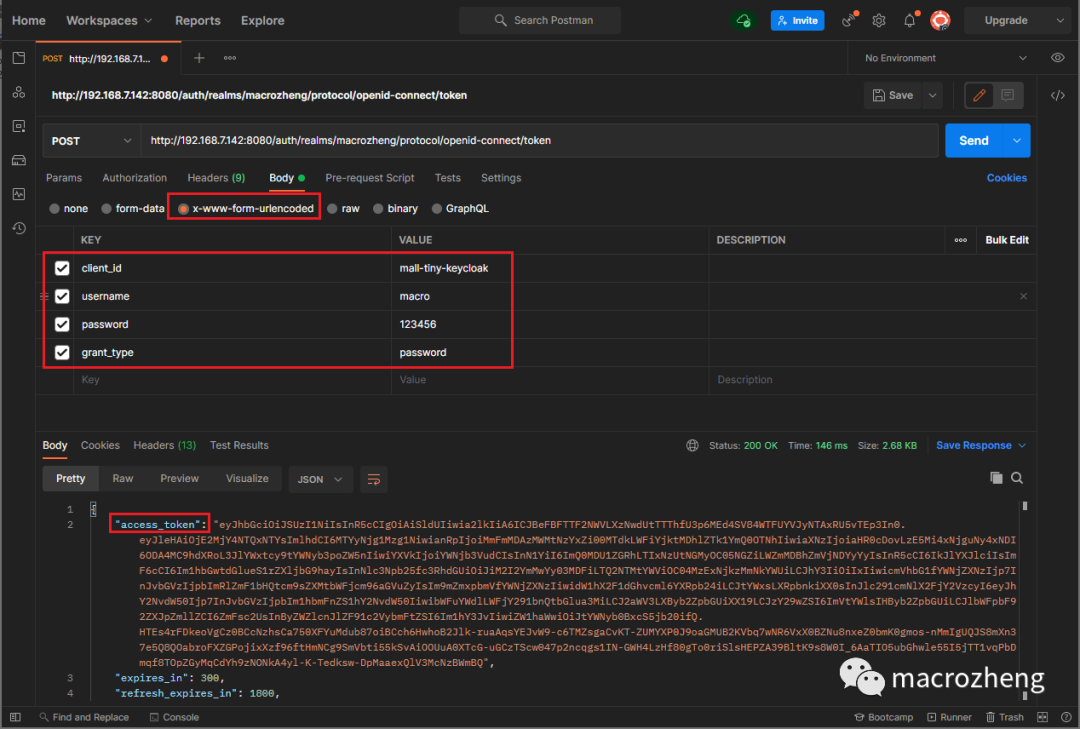The width and height of the screenshot is (1080, 729).
Task: Switch to the Authorization tab
Action: click(134, 178)
